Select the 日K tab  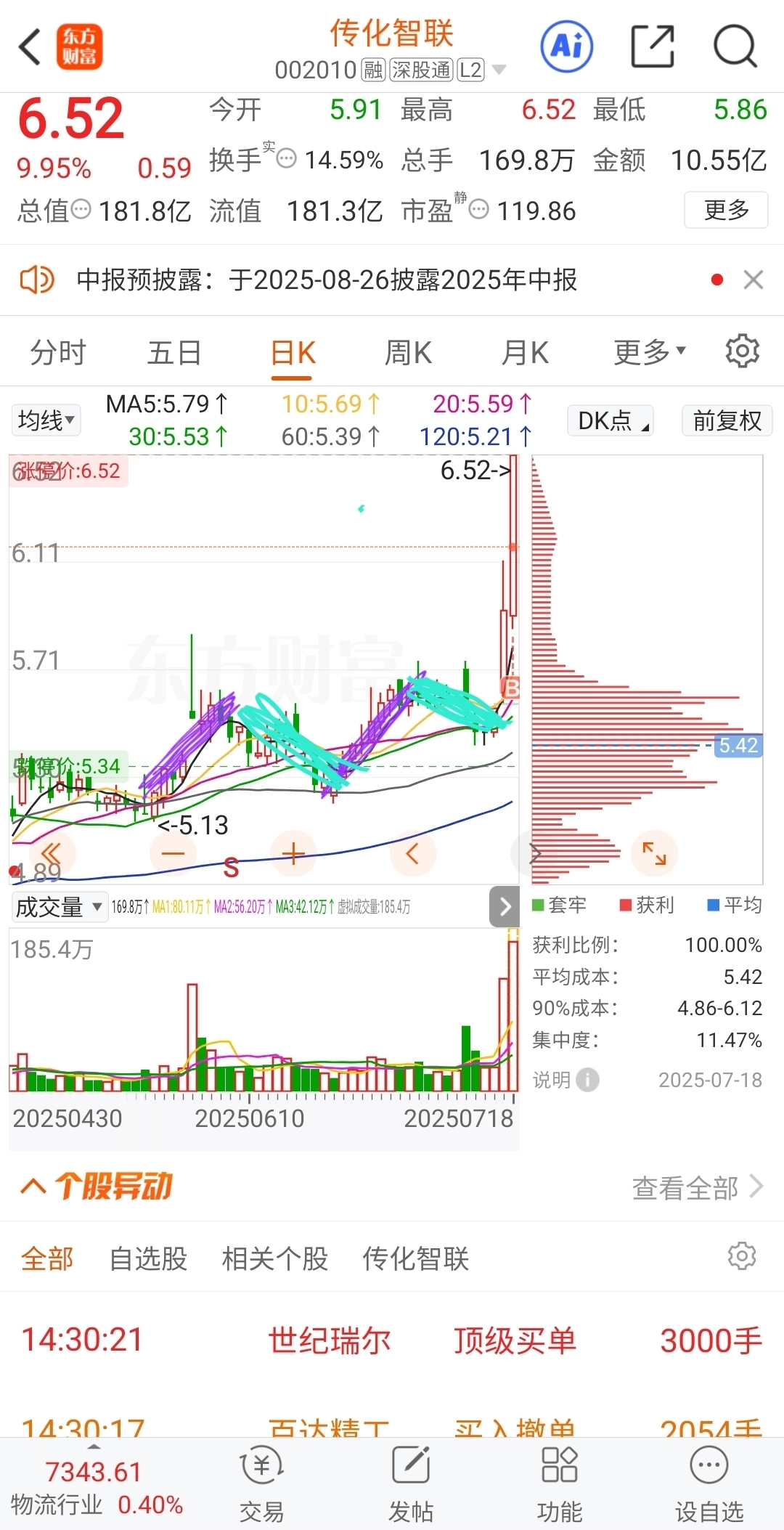293,354
